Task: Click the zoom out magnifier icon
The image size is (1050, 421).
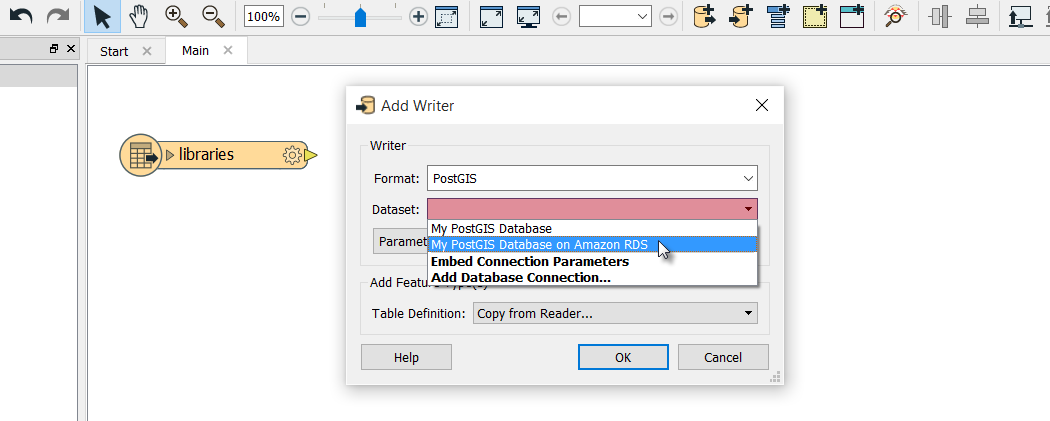Action: [x=214, y=17]
